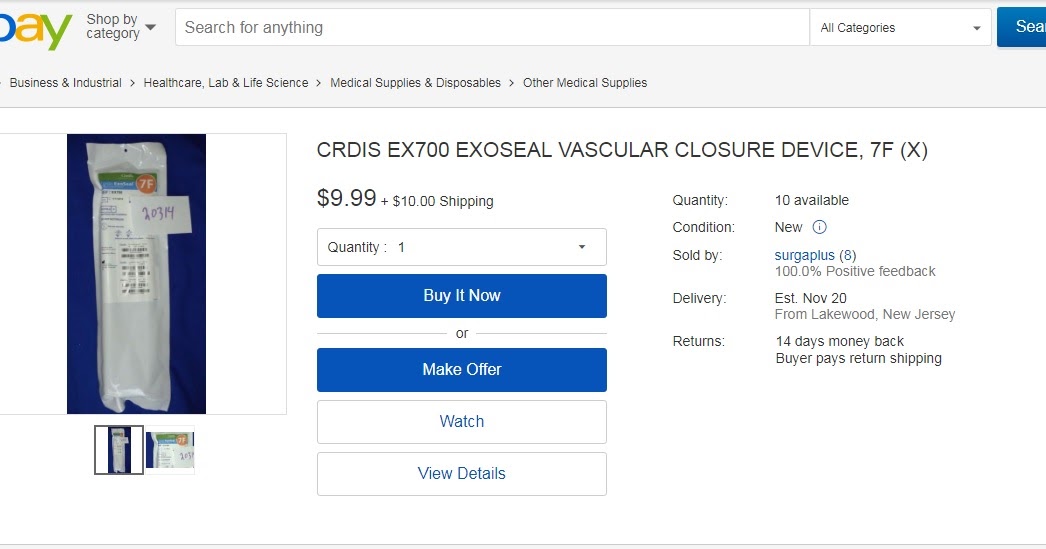1046x549 pixels.
Task: Open seller feedback count (8) link
Action: [848, 255]
